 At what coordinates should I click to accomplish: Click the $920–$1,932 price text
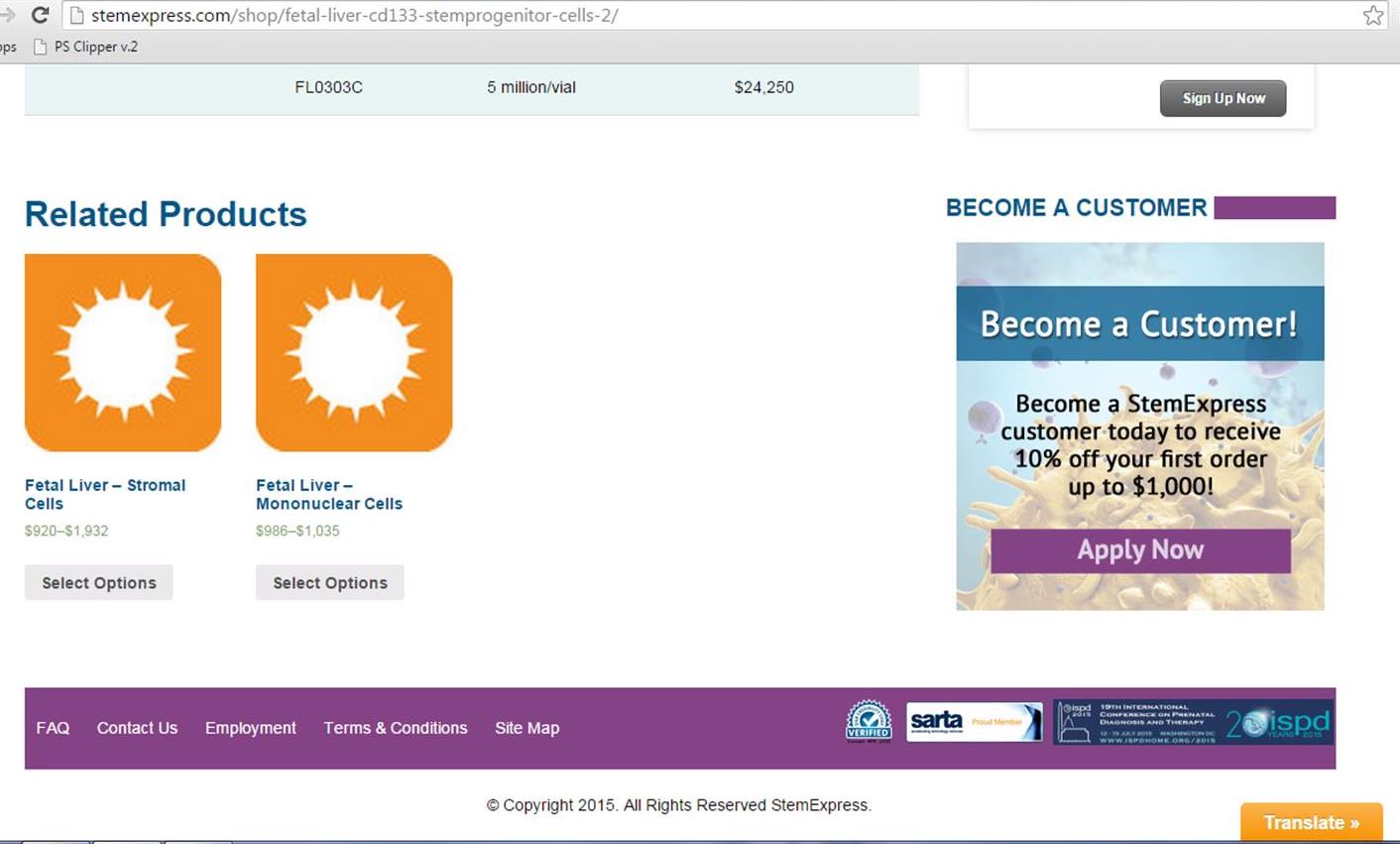point(66,531)
